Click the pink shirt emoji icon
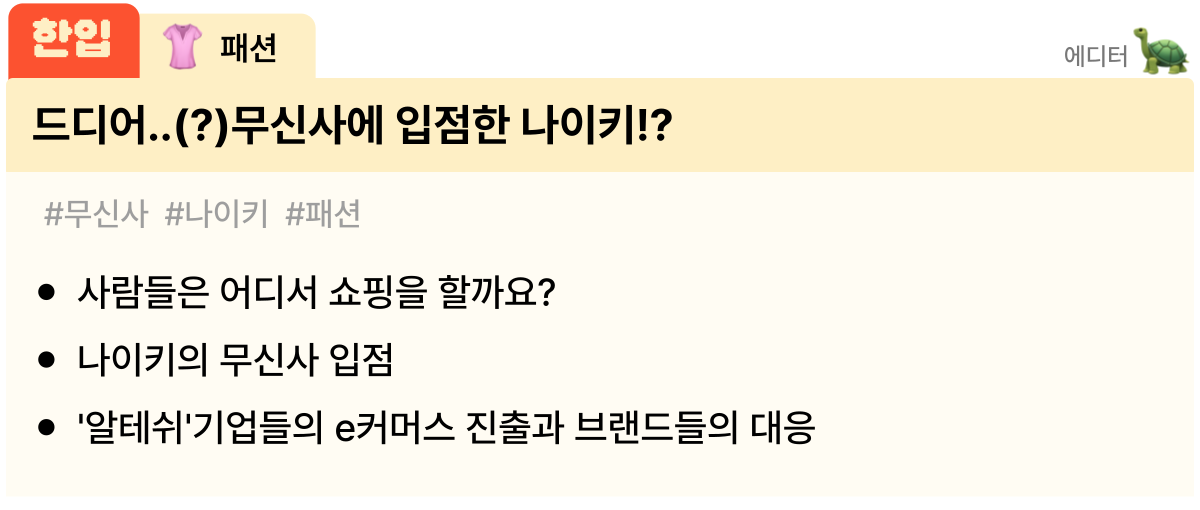The width and height of the screenshot is (1200, 510). 183,47
